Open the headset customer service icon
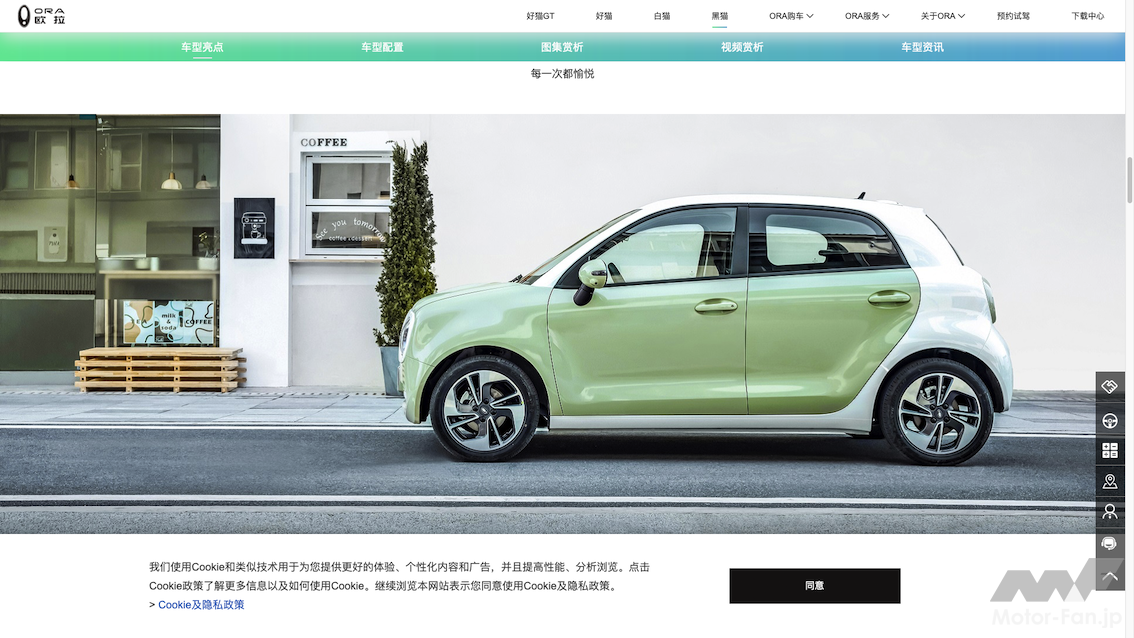The image size is (1134, 638). coord(1109,544)
